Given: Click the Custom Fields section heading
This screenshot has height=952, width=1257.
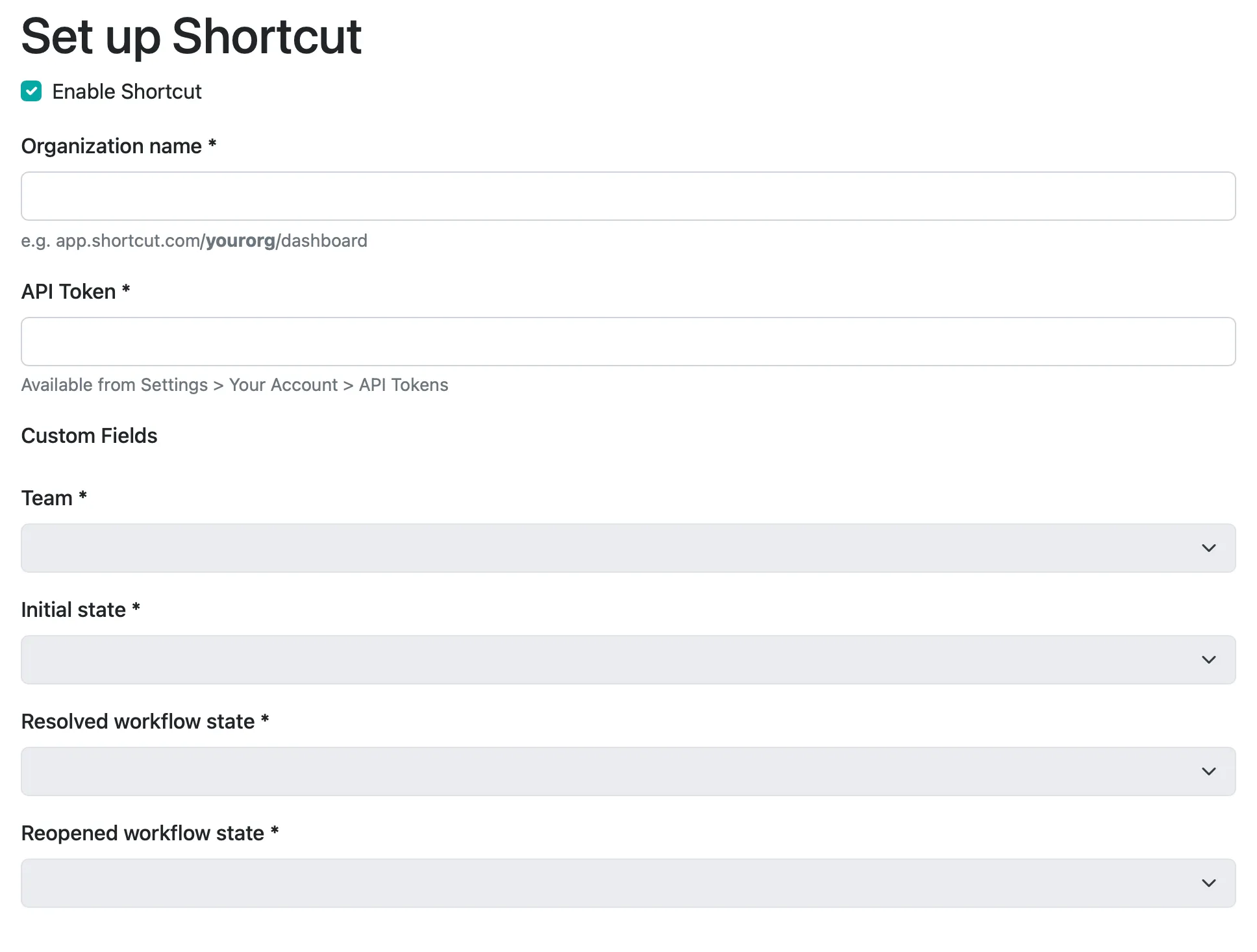Looking at the screenshot, I should [89, 436].
